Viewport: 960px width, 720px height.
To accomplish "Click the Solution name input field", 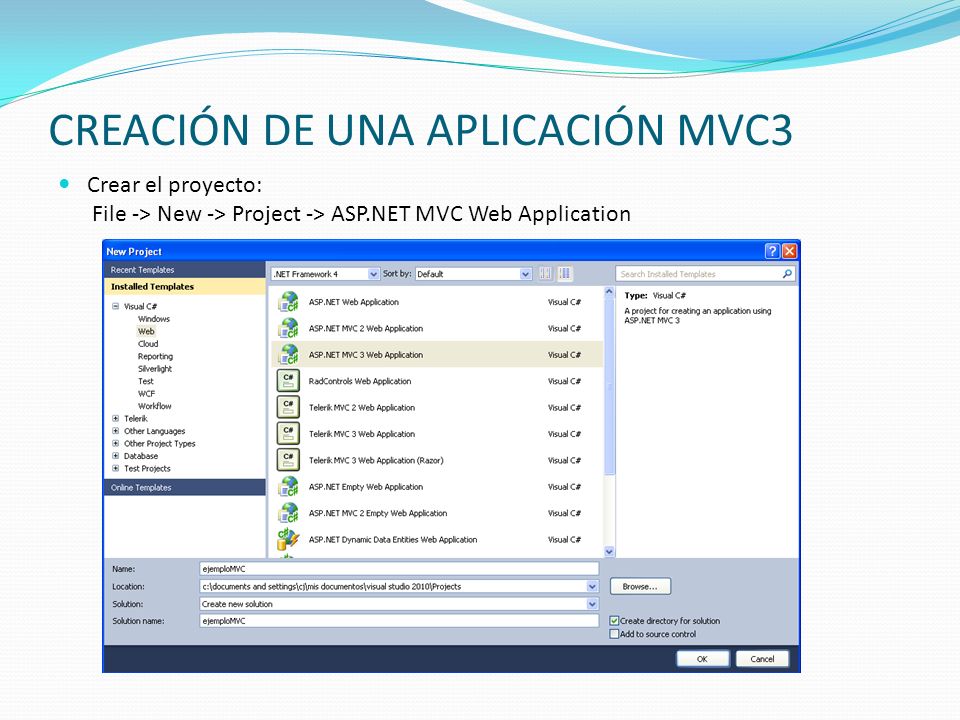I will click(399, 621).
